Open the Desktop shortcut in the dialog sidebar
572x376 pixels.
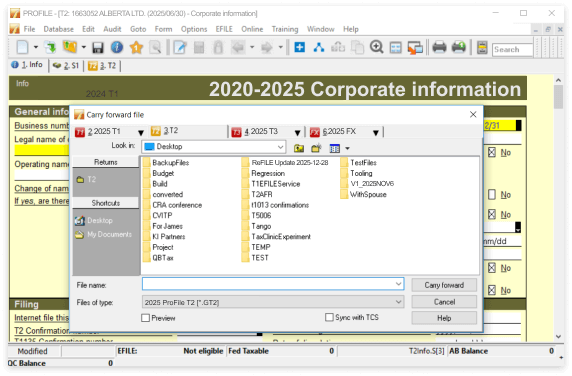94,221
